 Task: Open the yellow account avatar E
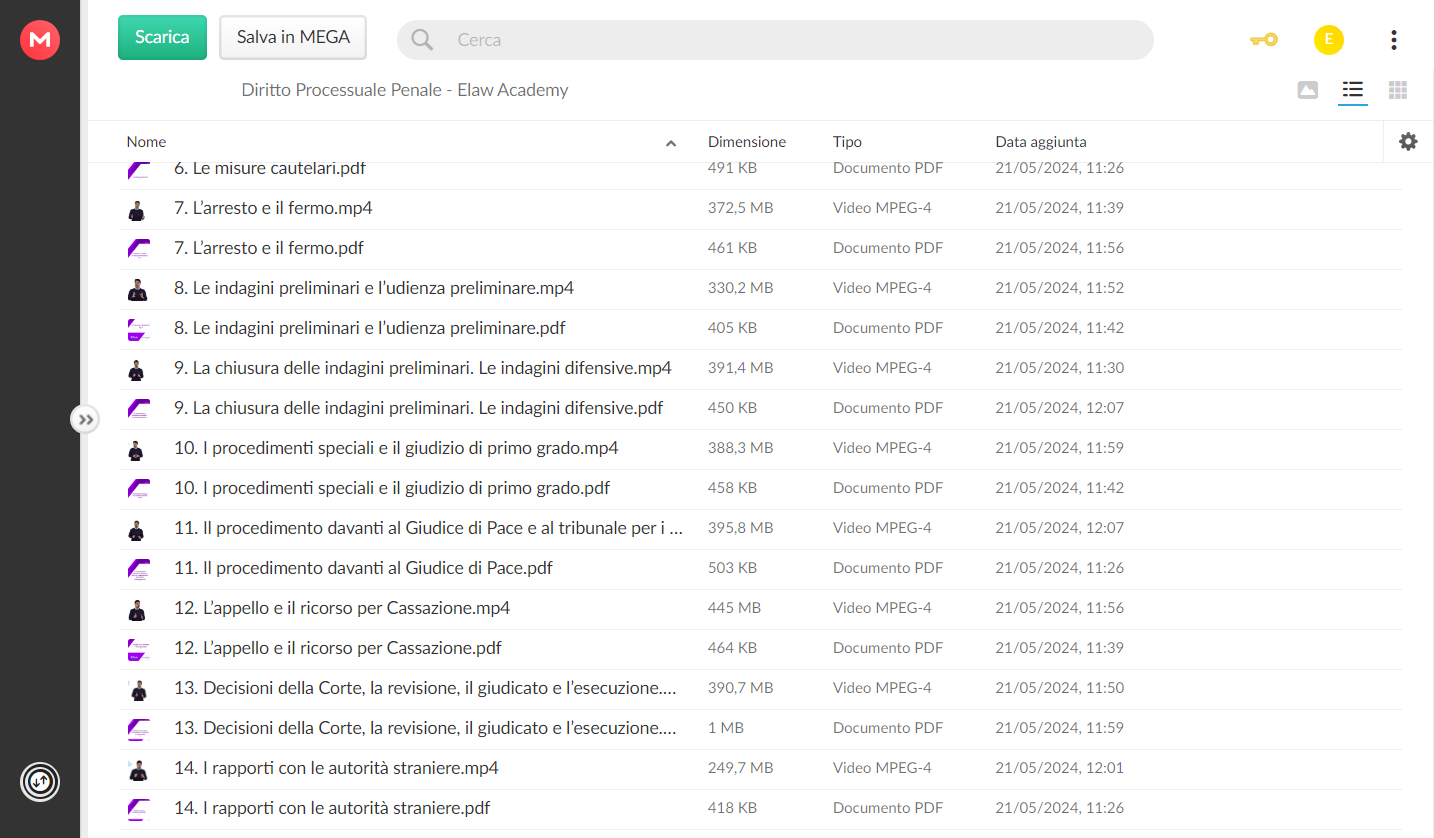tap(1329, 40)
